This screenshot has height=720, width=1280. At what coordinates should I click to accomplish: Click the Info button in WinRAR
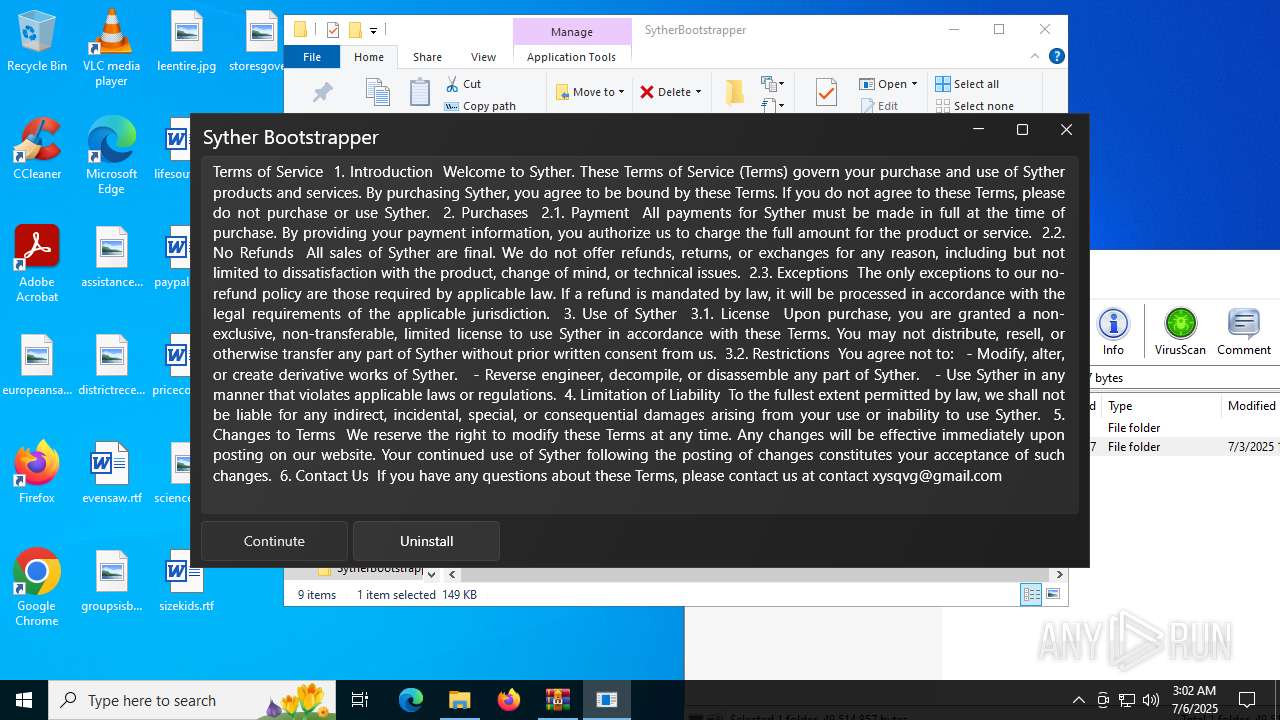click(1113, 331)
